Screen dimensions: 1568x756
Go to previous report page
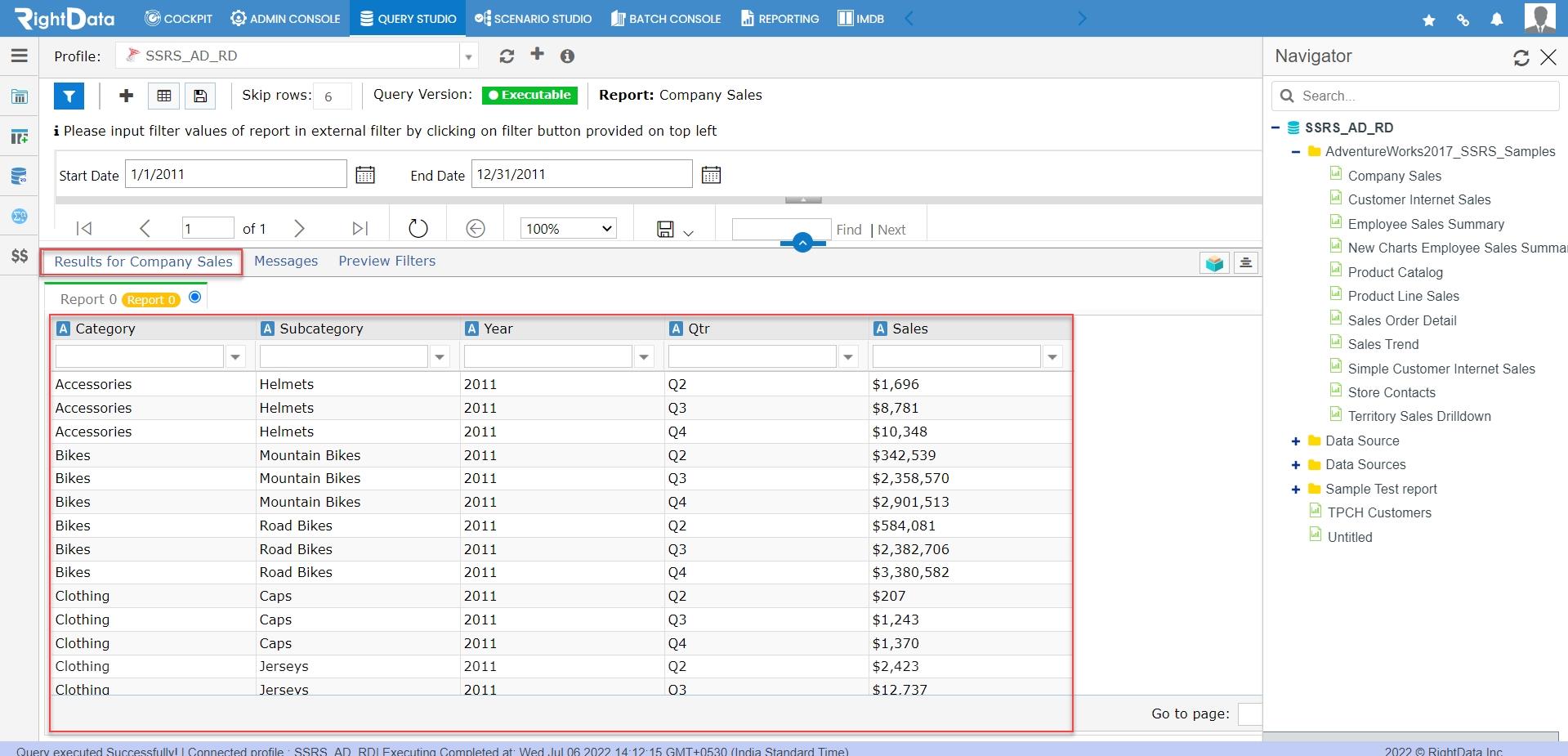coord(145,229)
